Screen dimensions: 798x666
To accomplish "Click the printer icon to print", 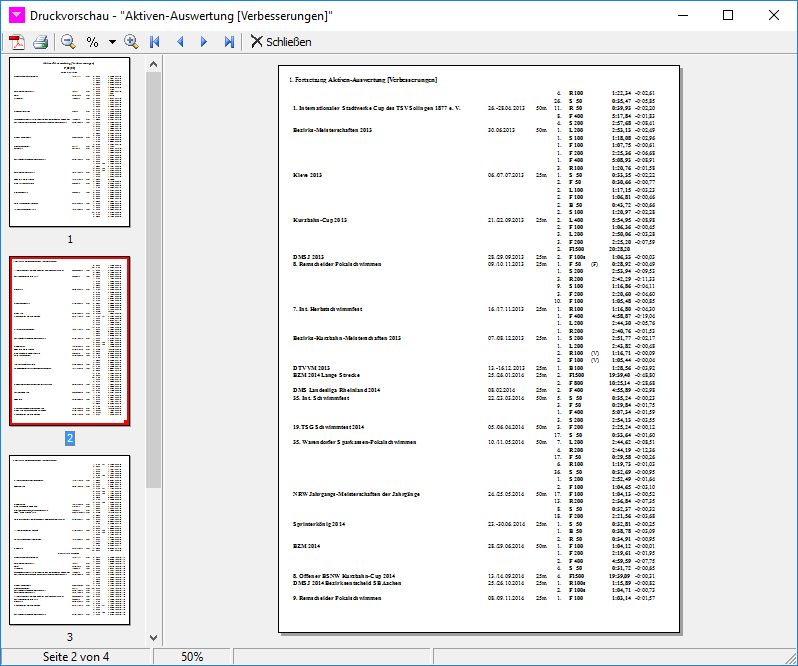I will point(40,42).
